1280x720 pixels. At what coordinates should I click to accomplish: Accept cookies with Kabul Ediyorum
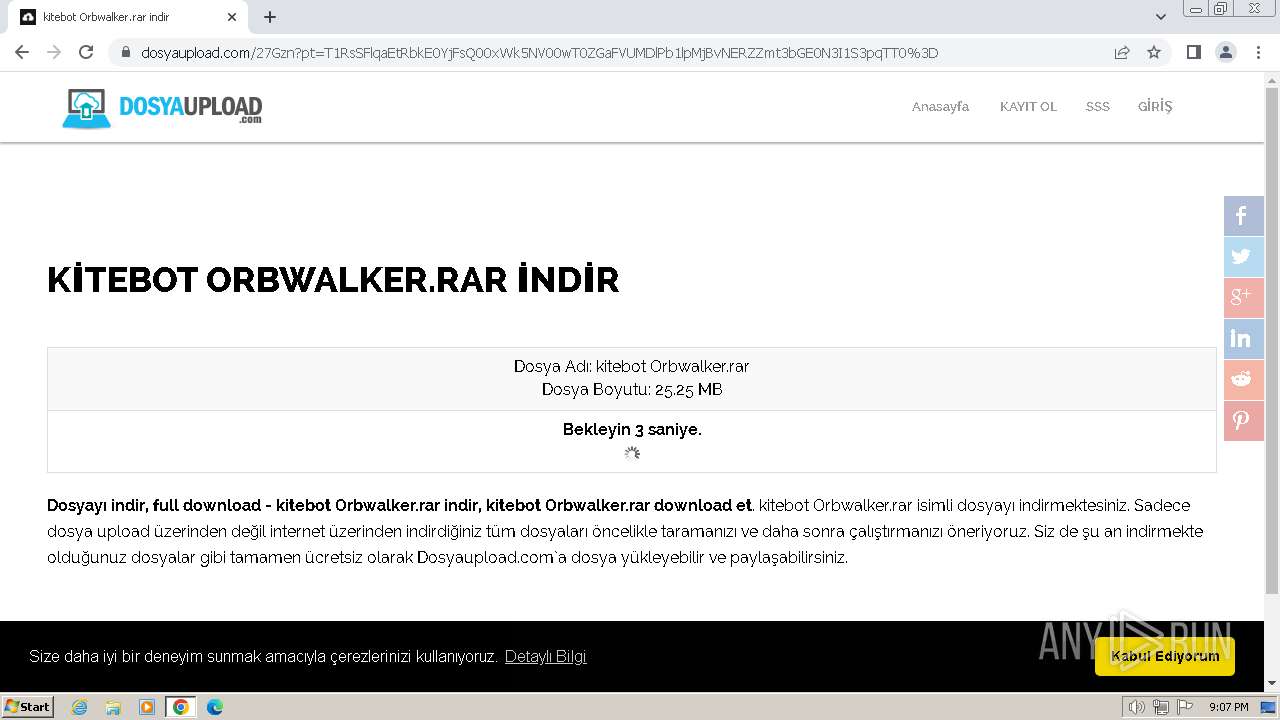1165,656
